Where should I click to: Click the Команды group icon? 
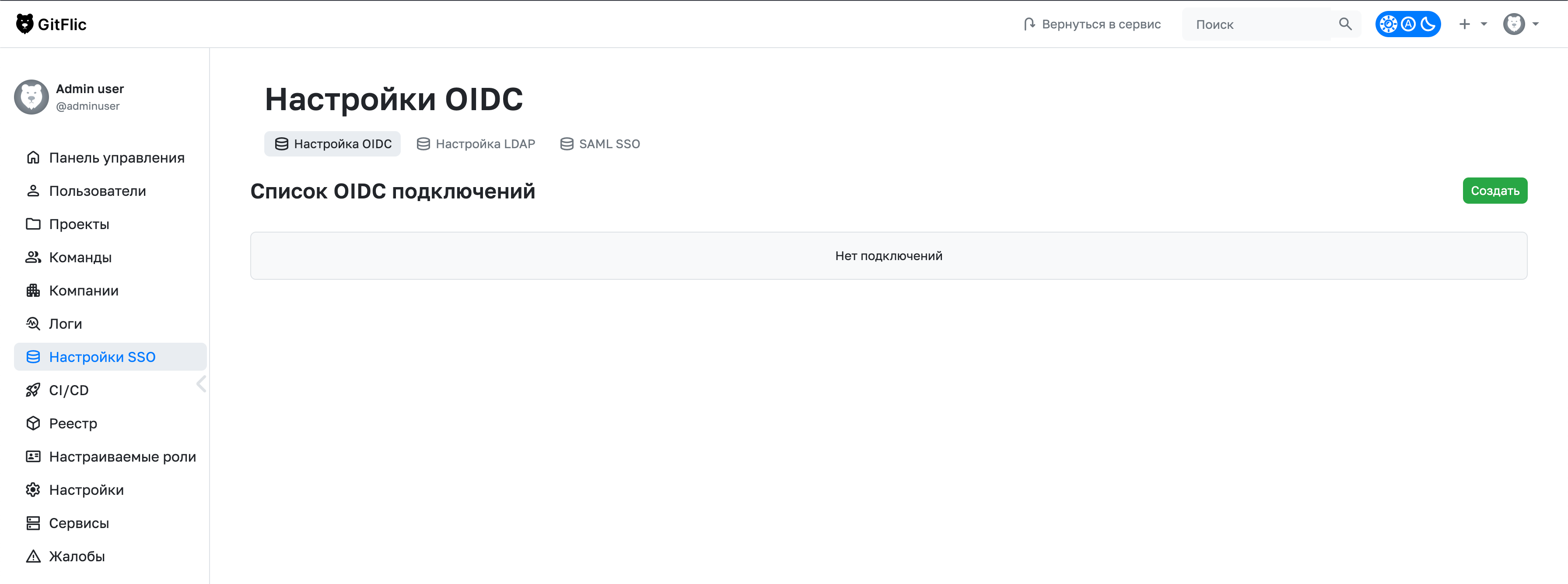pos(33,257)
